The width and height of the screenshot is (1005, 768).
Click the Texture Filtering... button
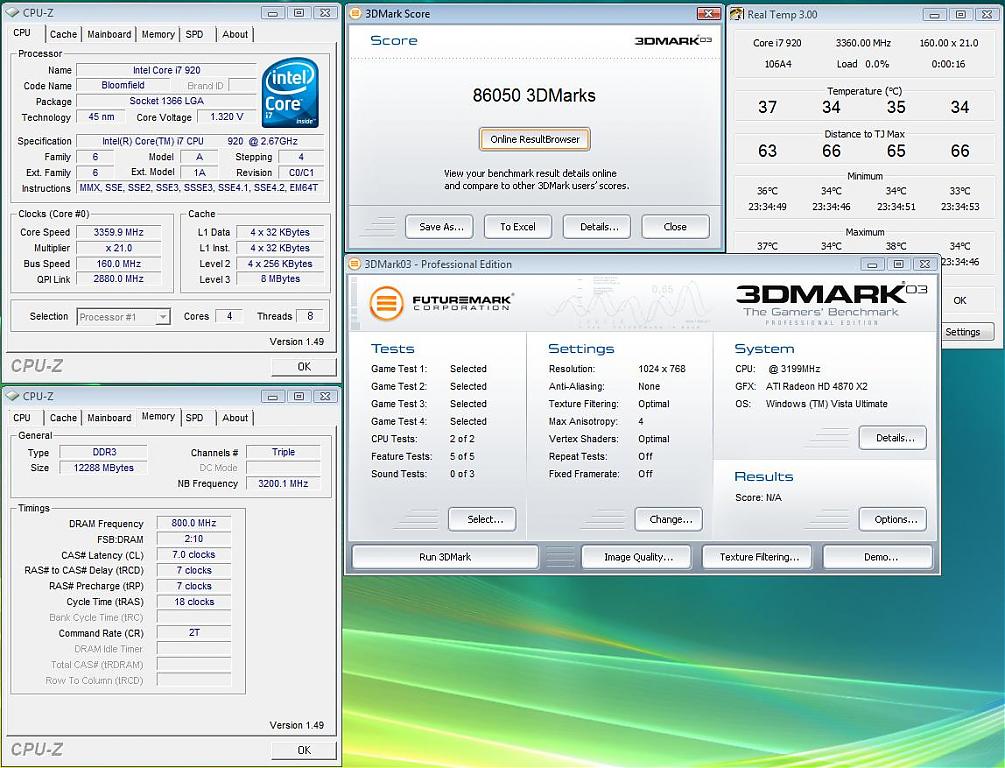(759, 557)
